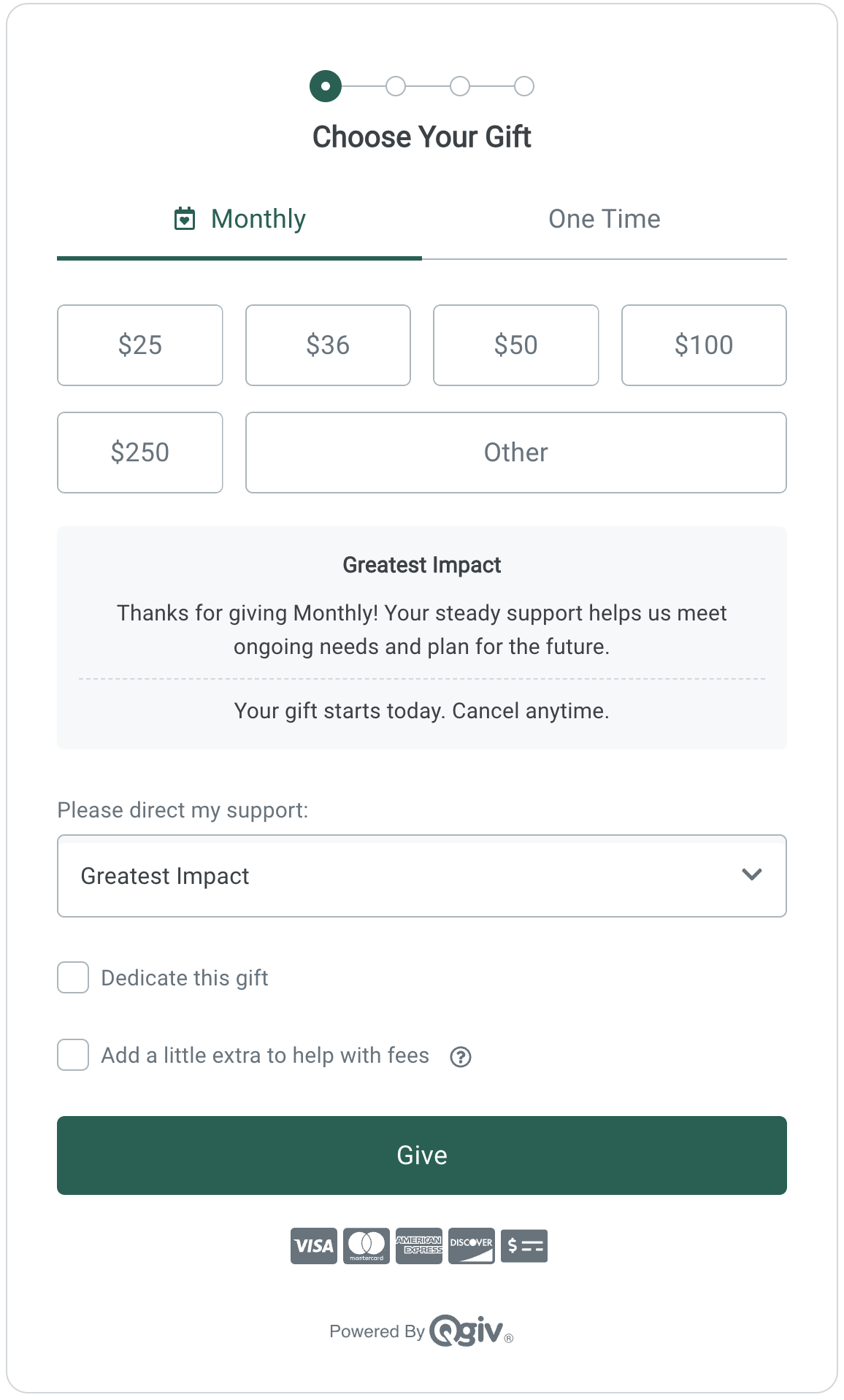Select the Monthly giving tab
This screenshot has width=844, height=1400.
pos(239,219)
